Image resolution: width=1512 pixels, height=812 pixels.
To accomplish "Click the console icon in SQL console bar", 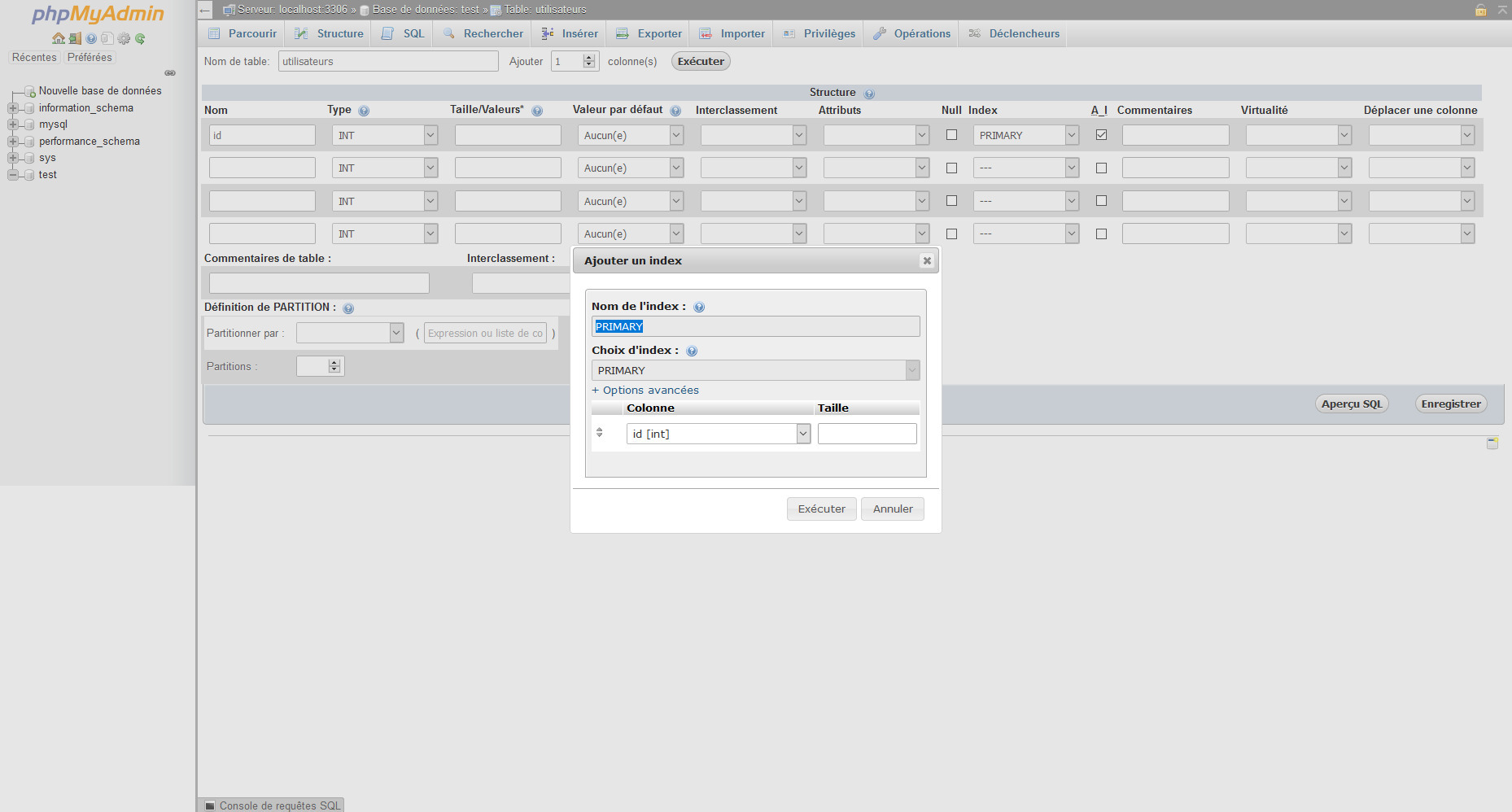I will 210,805.
